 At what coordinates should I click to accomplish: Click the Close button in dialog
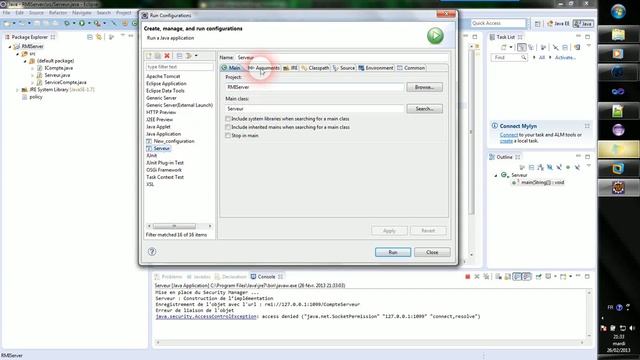(x=432, y=252)
